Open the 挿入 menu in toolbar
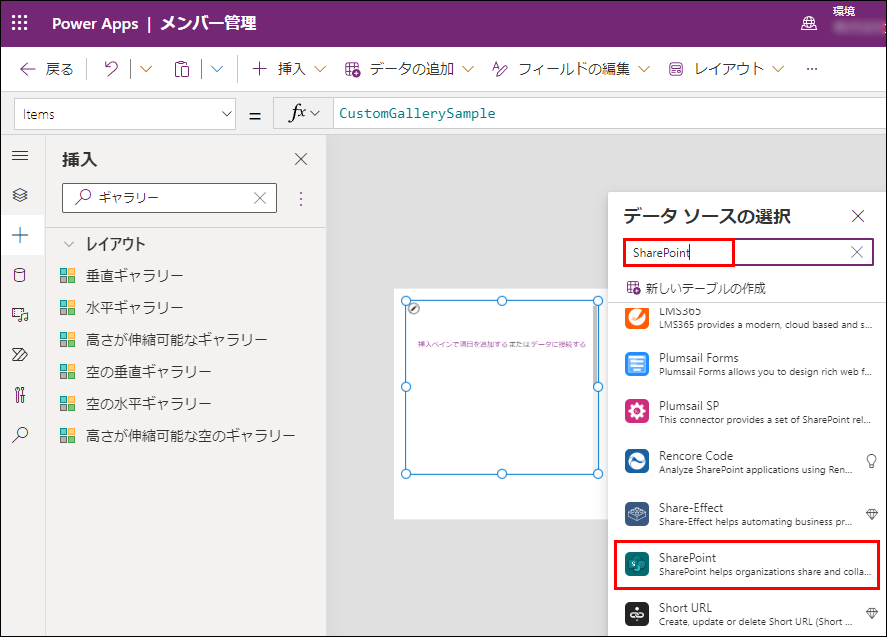 289,69
